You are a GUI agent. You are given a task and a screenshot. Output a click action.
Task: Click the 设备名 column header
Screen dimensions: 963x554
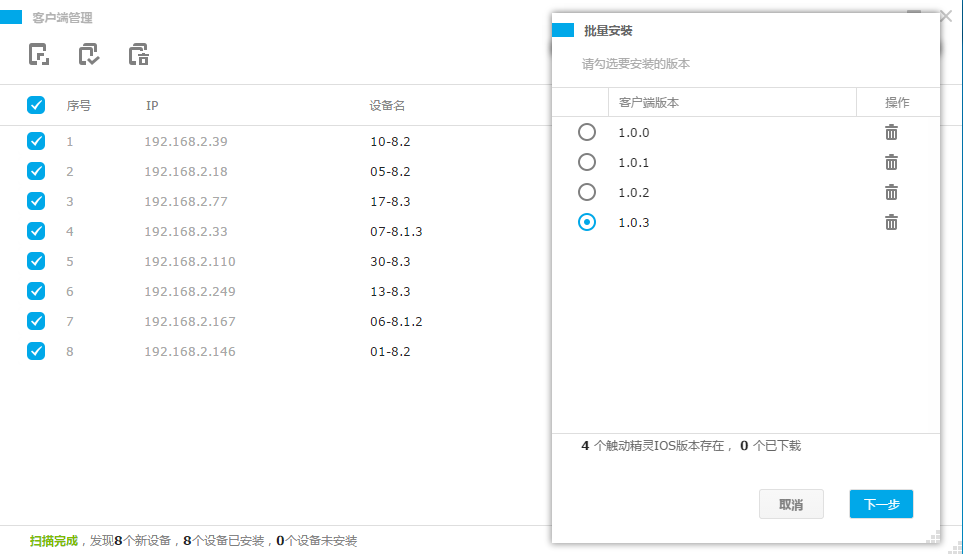[387, 106]
